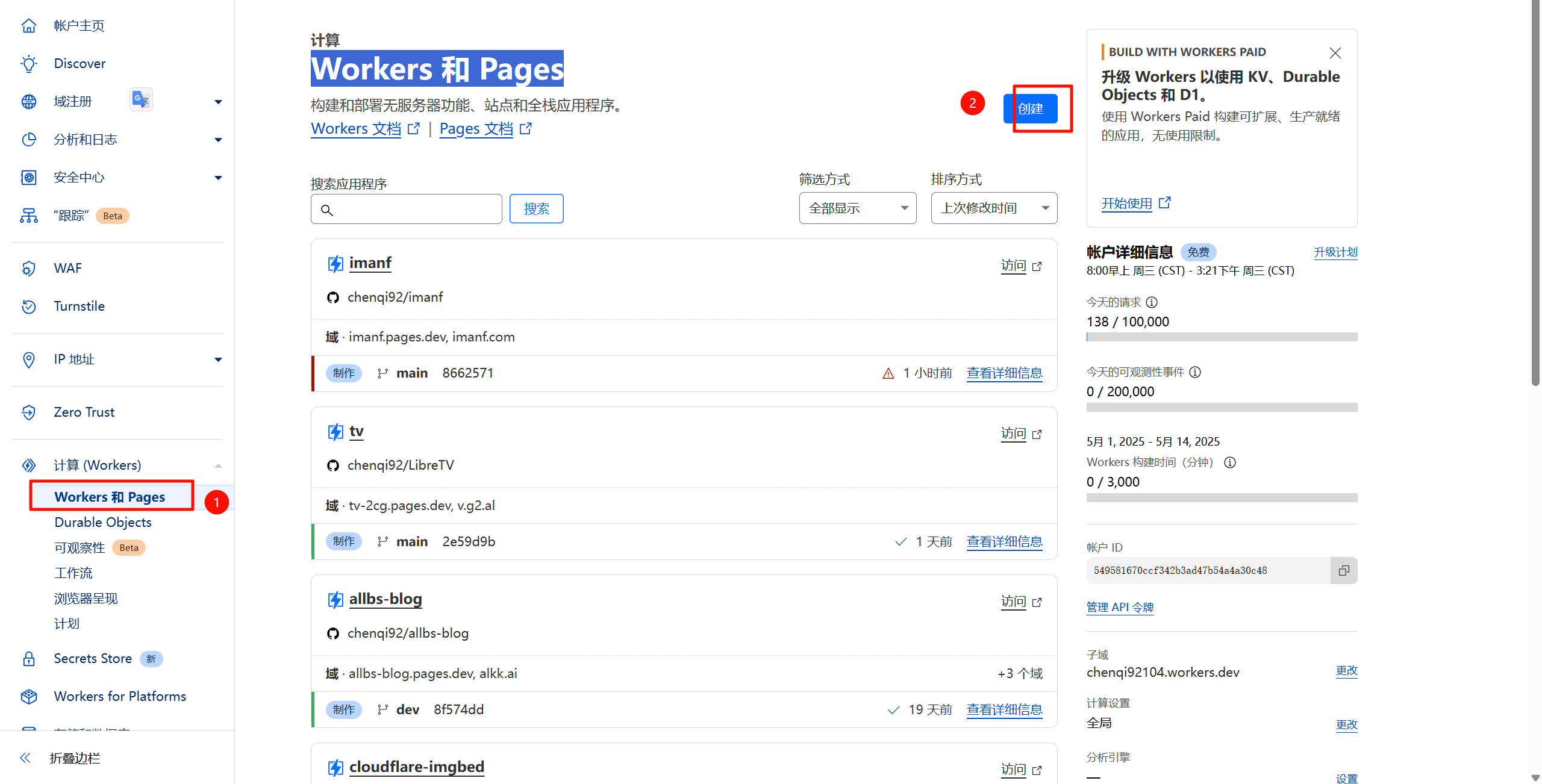Click the "跟踪" network icon

tap(28, 215)
